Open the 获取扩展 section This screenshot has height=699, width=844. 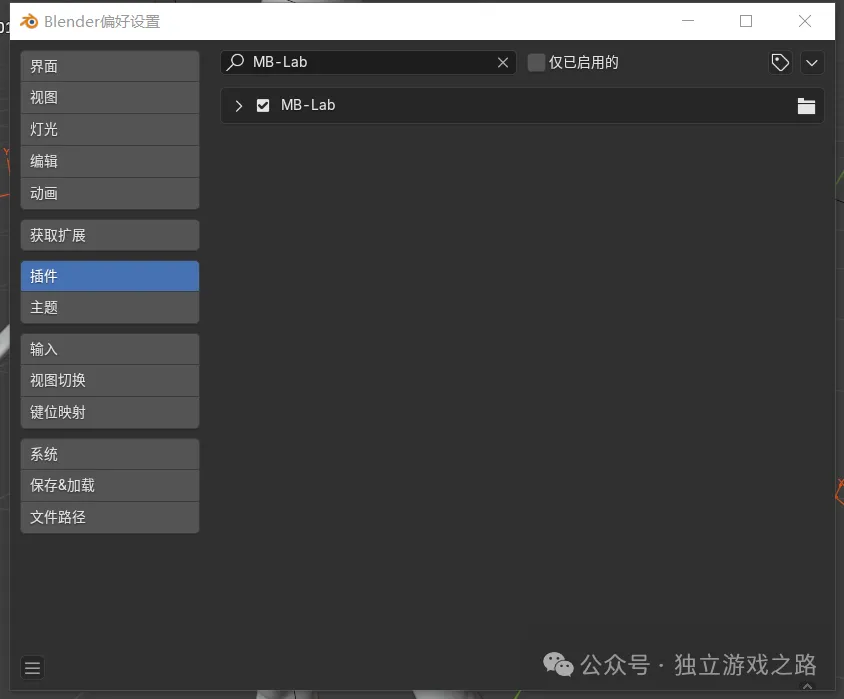pyautogui.click(x=109, y=234)
